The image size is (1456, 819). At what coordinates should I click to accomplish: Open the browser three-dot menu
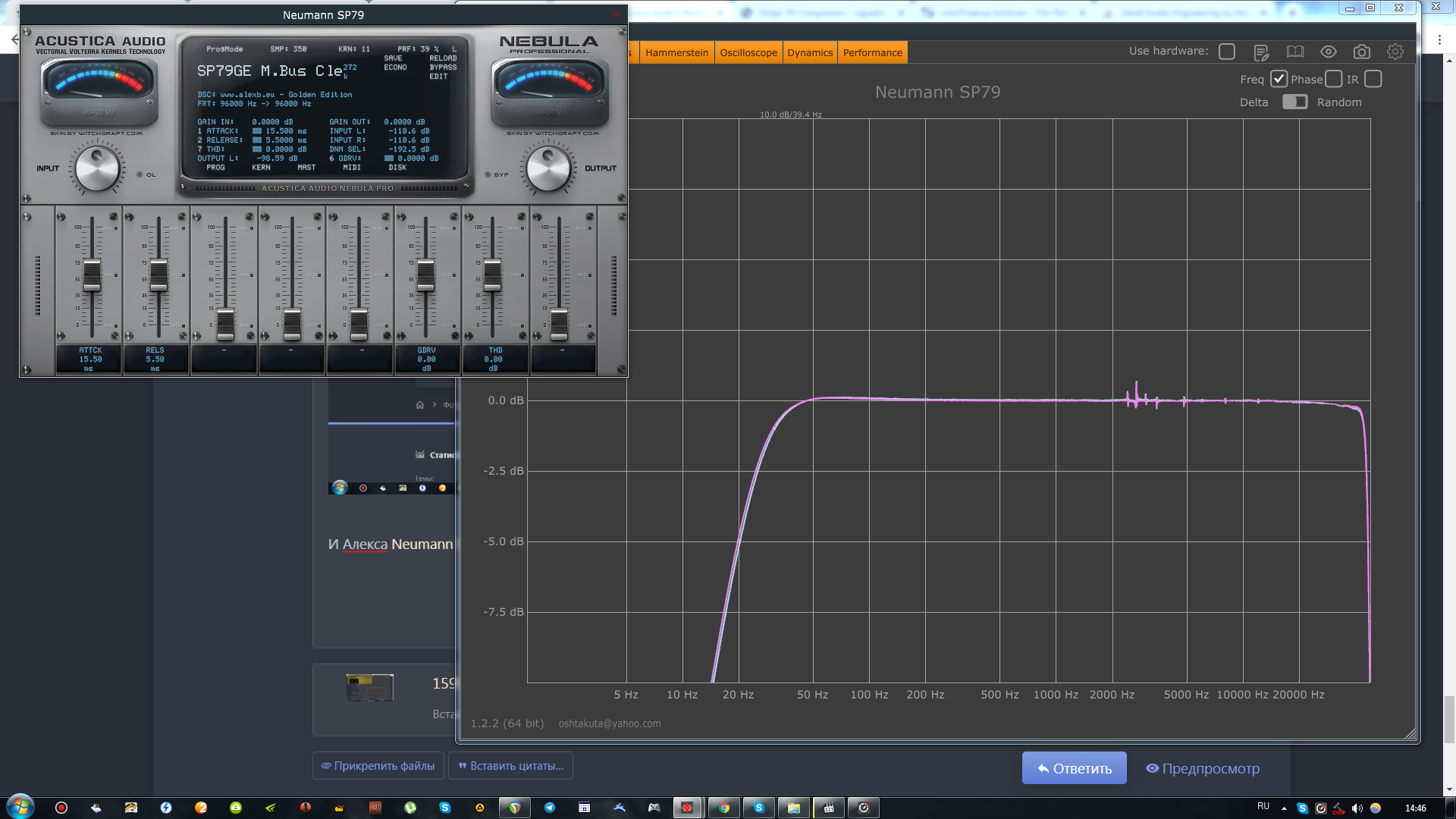[1439, 39]
